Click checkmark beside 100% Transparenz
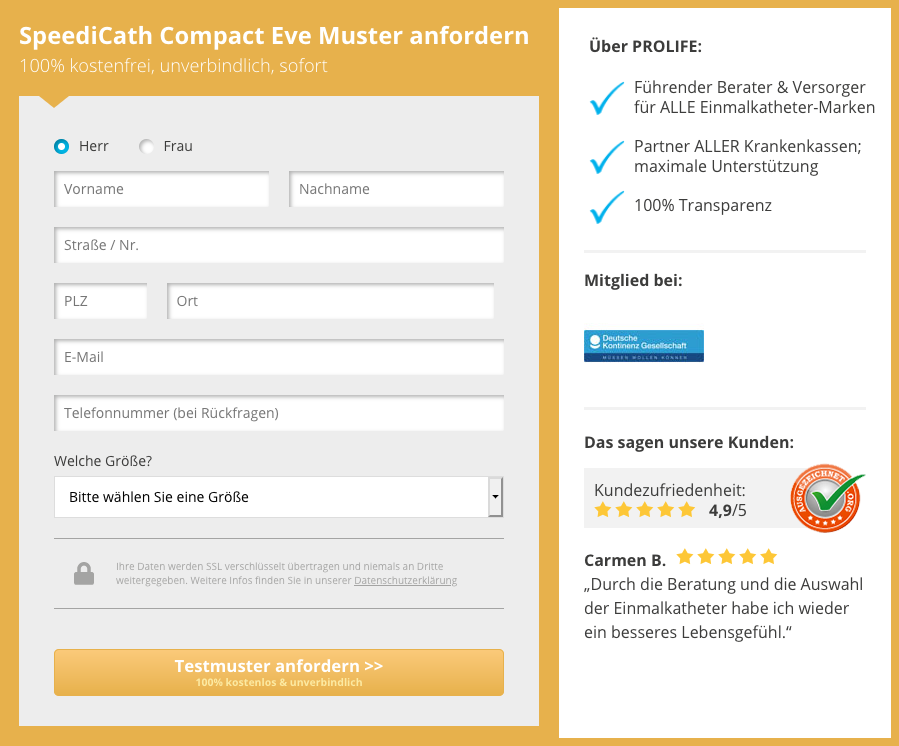899x746 pixels. pos(607,207)
